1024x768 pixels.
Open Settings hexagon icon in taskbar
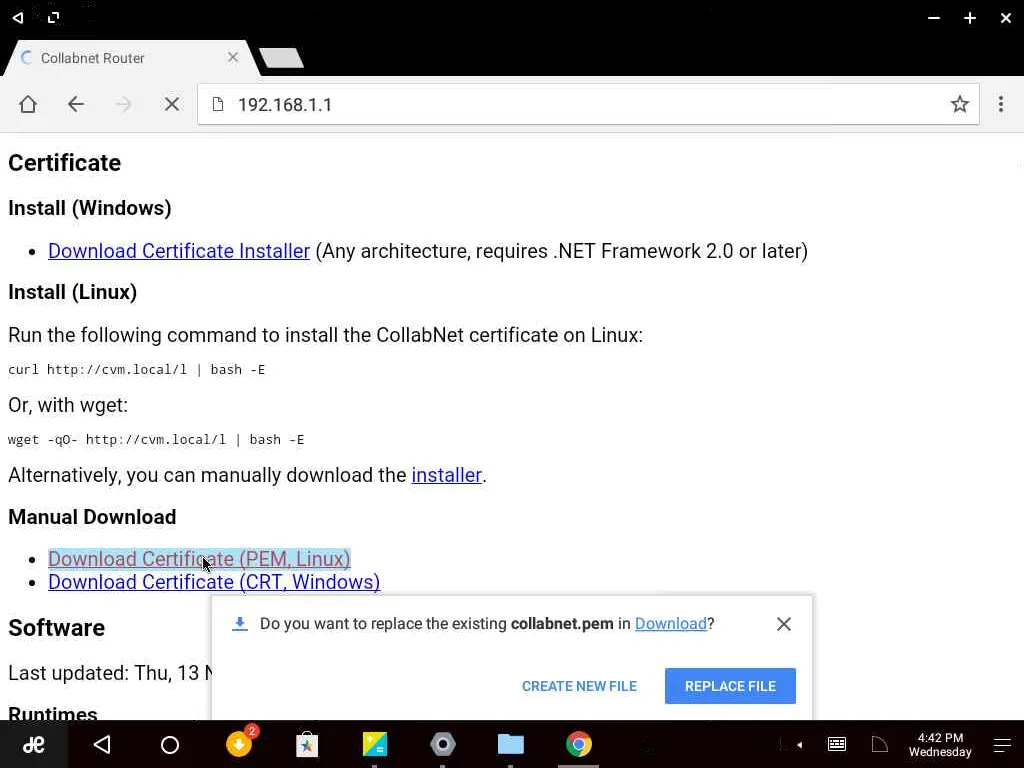coord(443,744)
